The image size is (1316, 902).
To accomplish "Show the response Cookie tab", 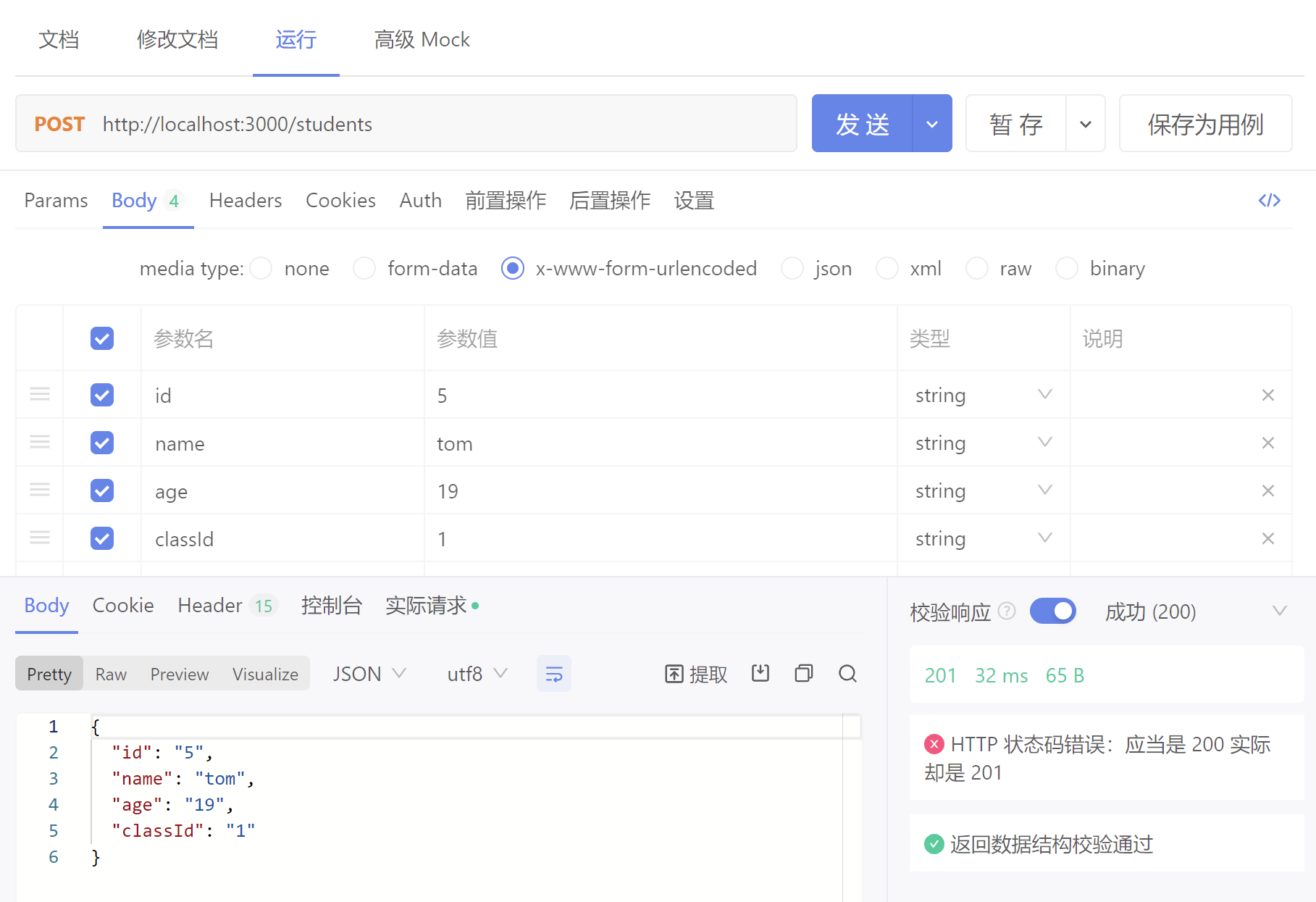I will (123, 605).
